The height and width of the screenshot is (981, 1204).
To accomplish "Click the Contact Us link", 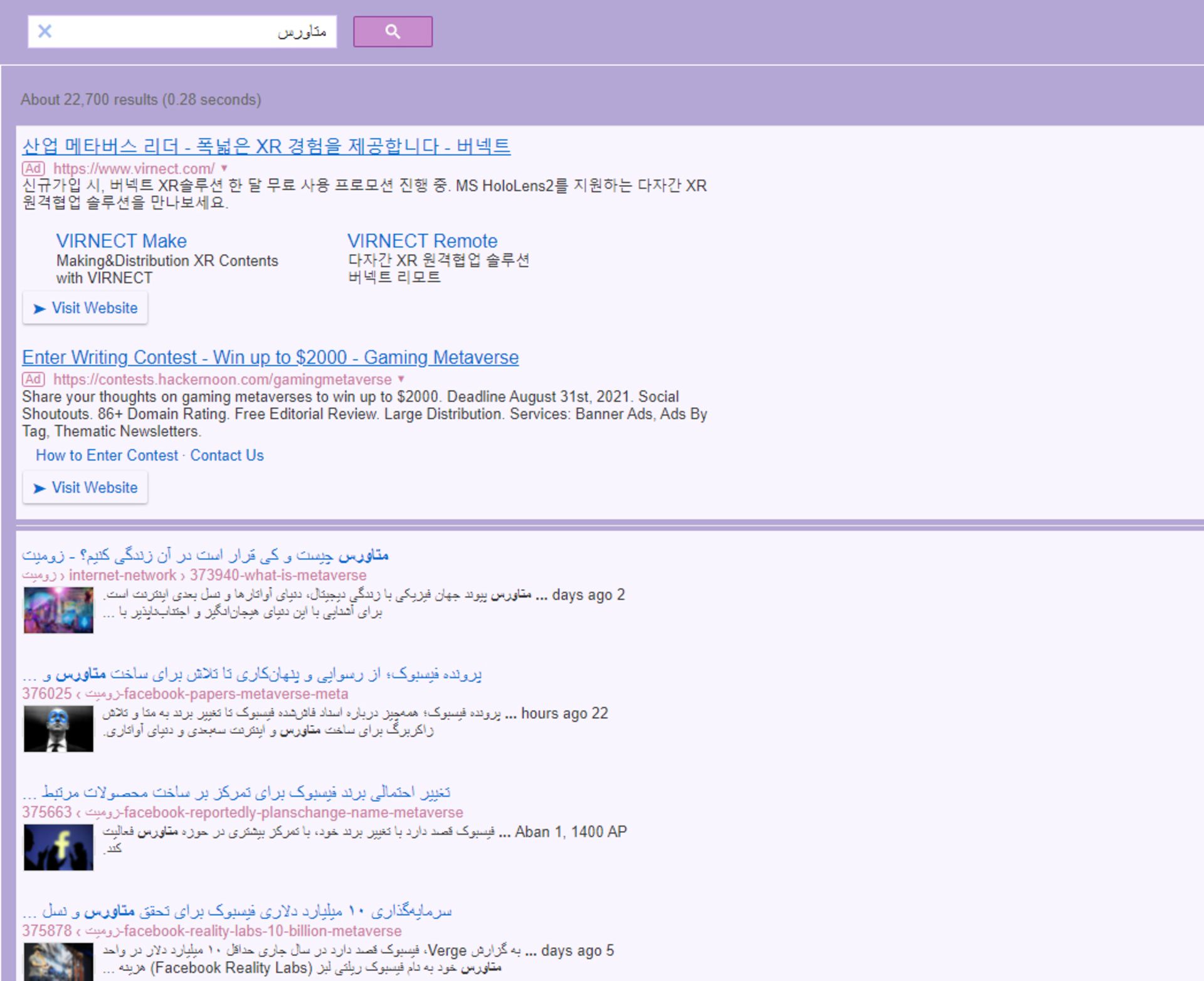I will coord(227,455).
